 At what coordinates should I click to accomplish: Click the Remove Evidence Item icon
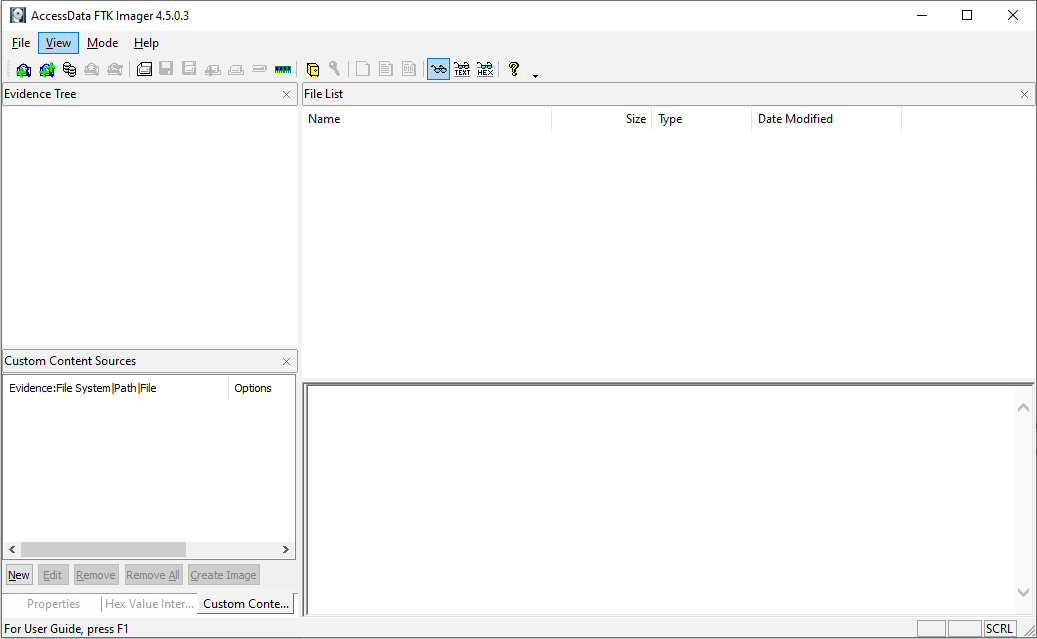92,69
